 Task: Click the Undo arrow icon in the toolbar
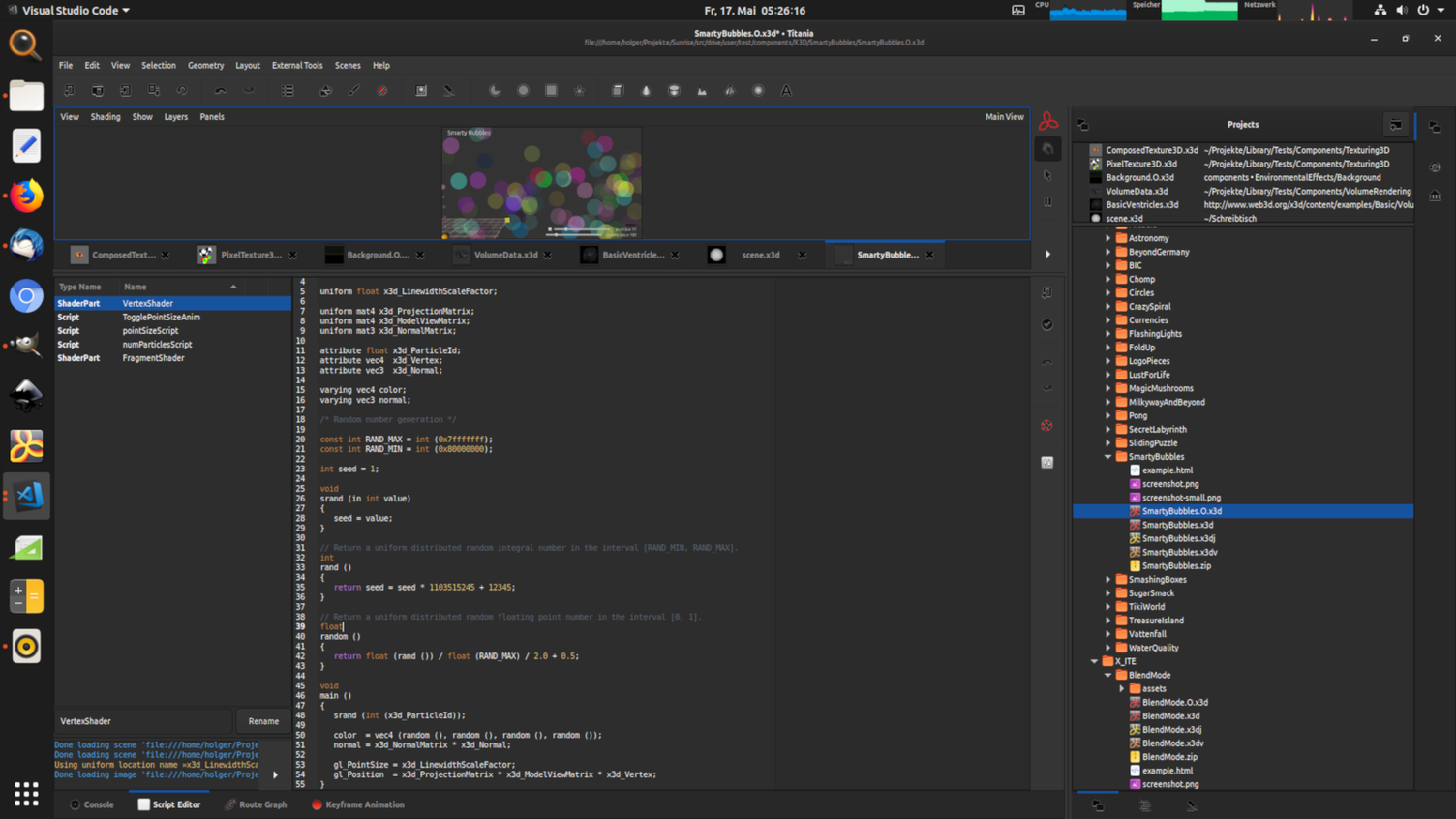220,90
